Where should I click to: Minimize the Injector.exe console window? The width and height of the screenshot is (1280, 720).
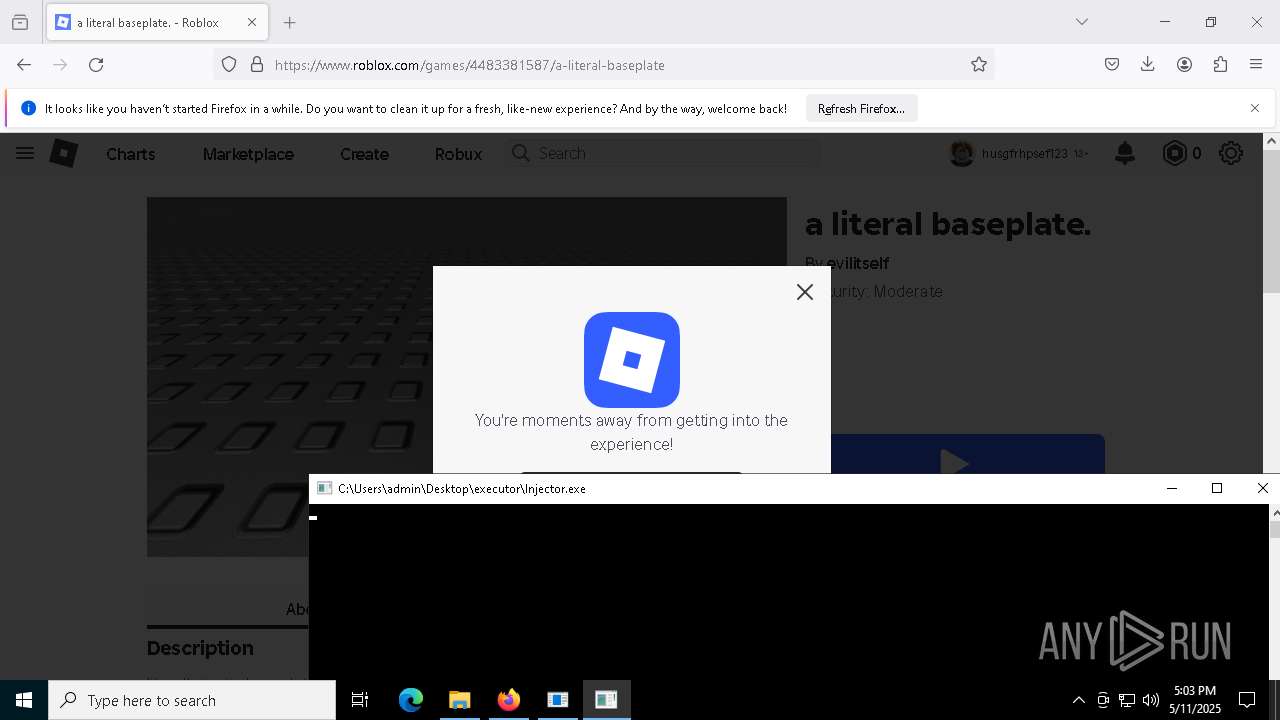click(1172, 488)
